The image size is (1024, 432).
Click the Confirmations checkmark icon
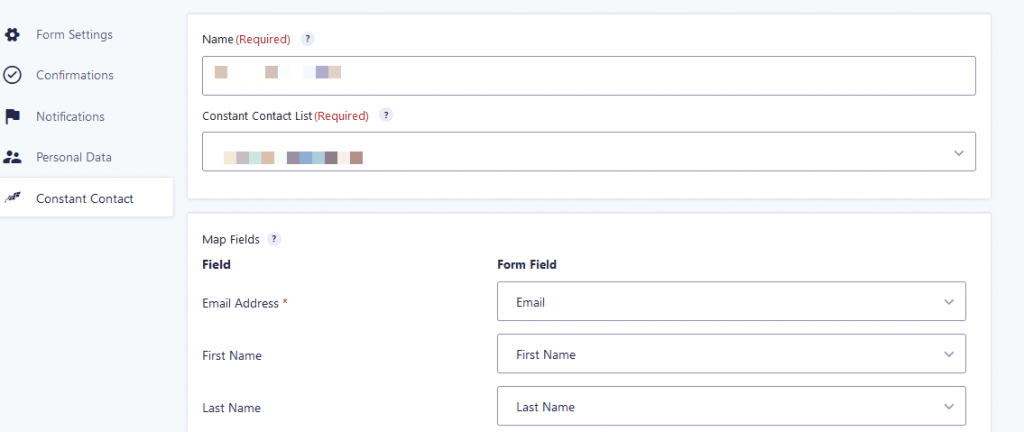pos(12,75)
